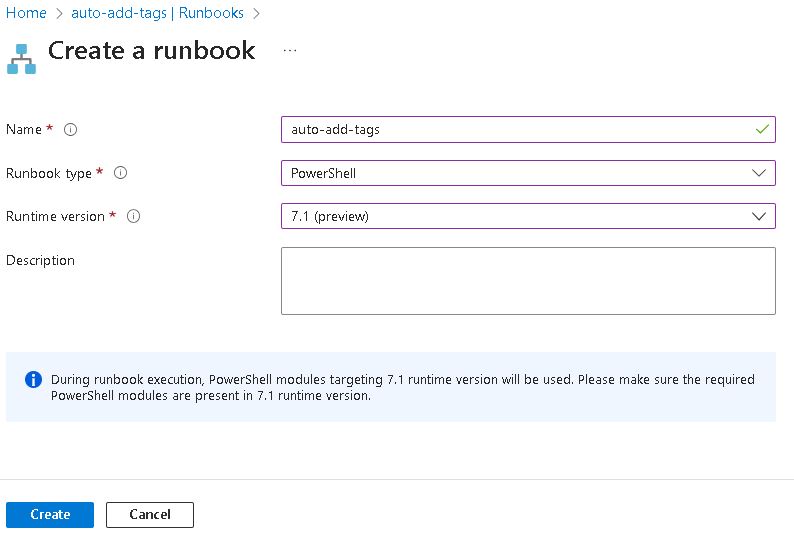The image size is (794, 535).
Task: Click the info icon next to Name
Action: [x=71, y=129]
